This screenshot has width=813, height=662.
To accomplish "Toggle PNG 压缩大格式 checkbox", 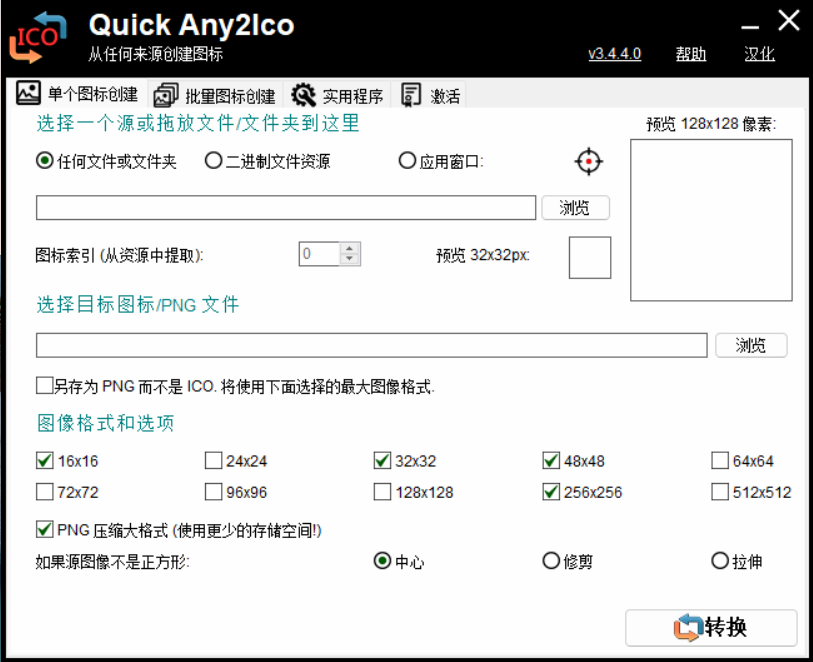I will click(x=45, y=529).
